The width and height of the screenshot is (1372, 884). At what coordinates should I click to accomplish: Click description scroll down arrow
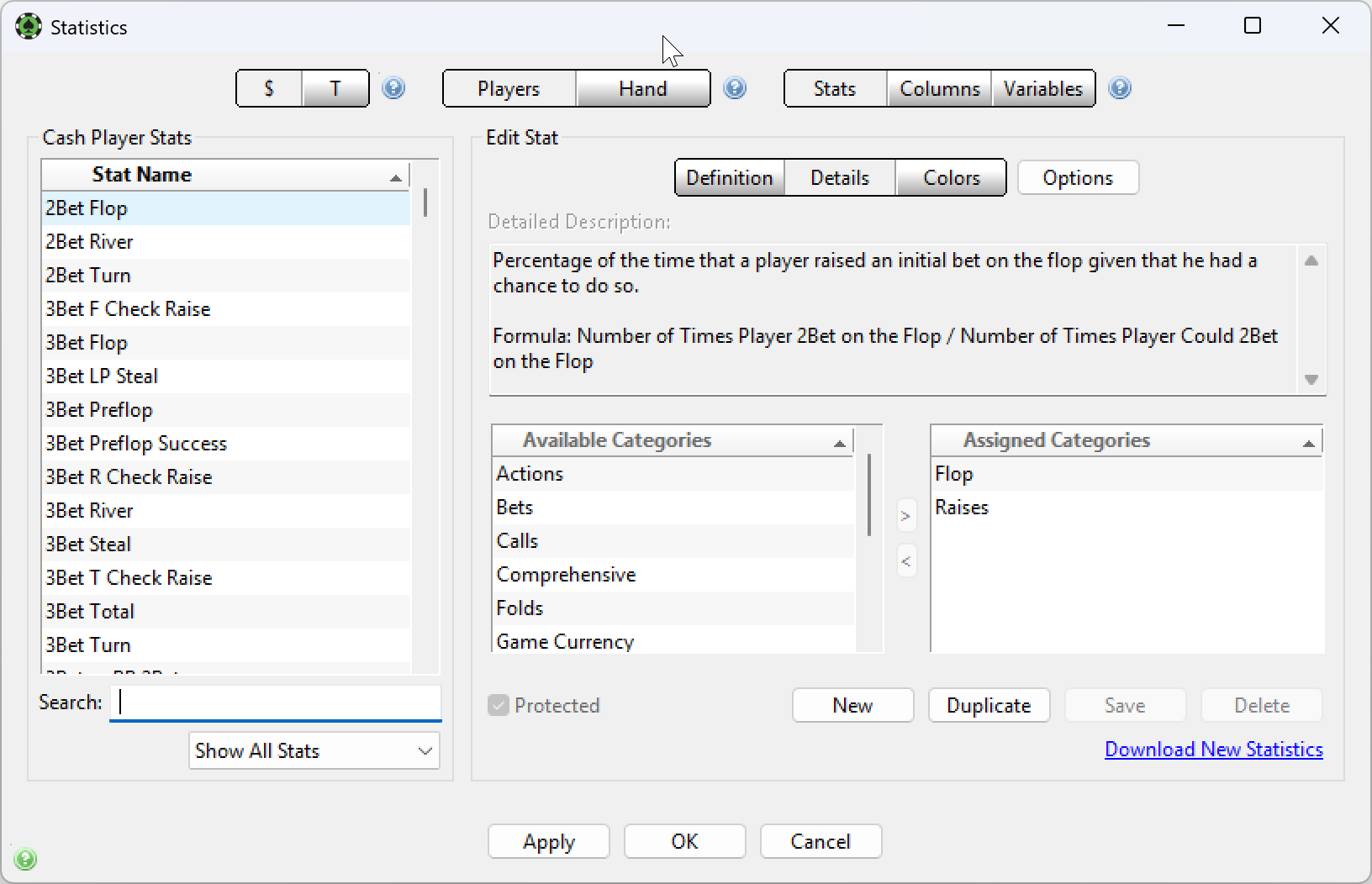pyautogui.click(x=1311, y=380)
